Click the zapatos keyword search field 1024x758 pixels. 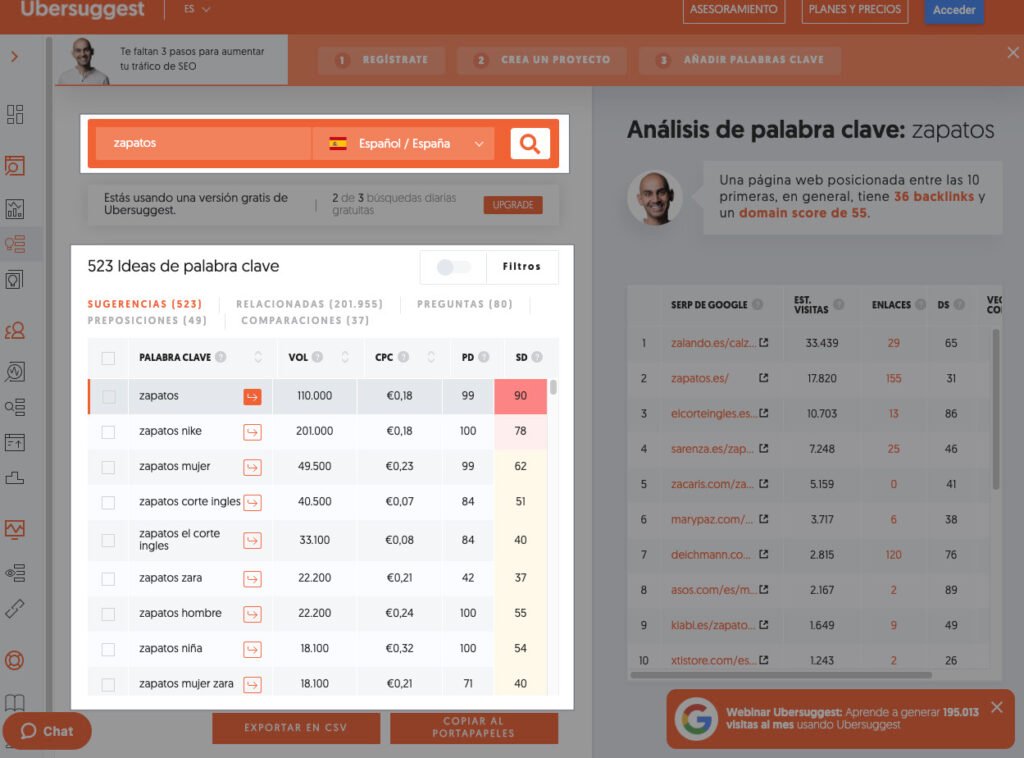(x=203, y=144)
